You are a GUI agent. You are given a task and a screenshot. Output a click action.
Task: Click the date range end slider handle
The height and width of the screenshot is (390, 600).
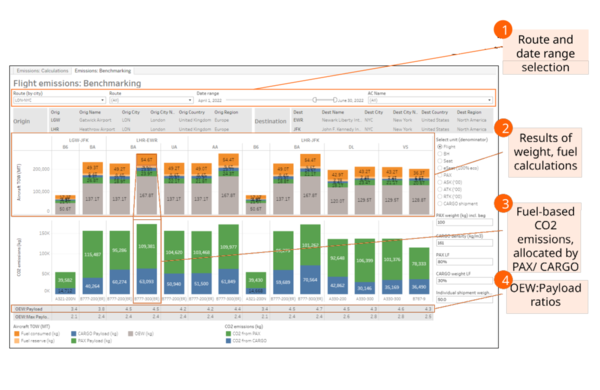click(x=335, y=100)
